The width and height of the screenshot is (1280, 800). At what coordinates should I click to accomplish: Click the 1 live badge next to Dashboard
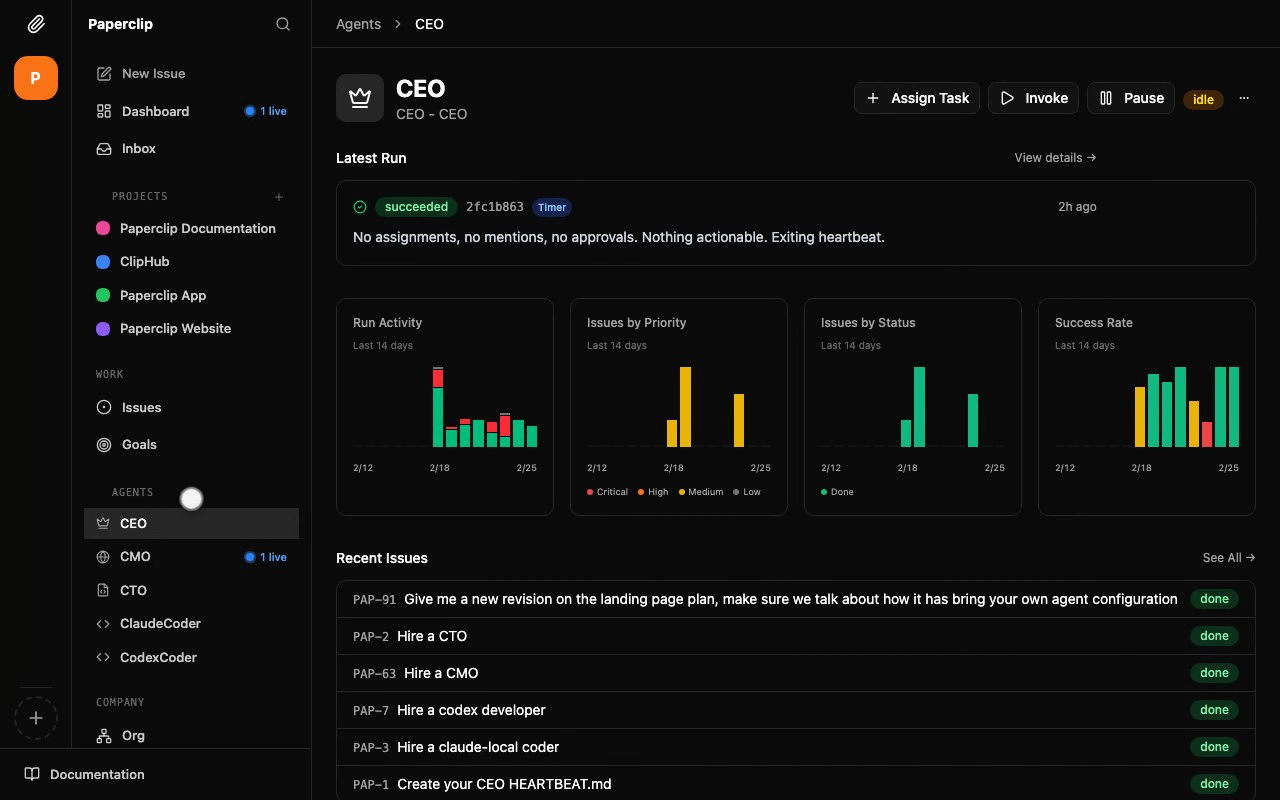pyautogui.click(x=266, y=111)
